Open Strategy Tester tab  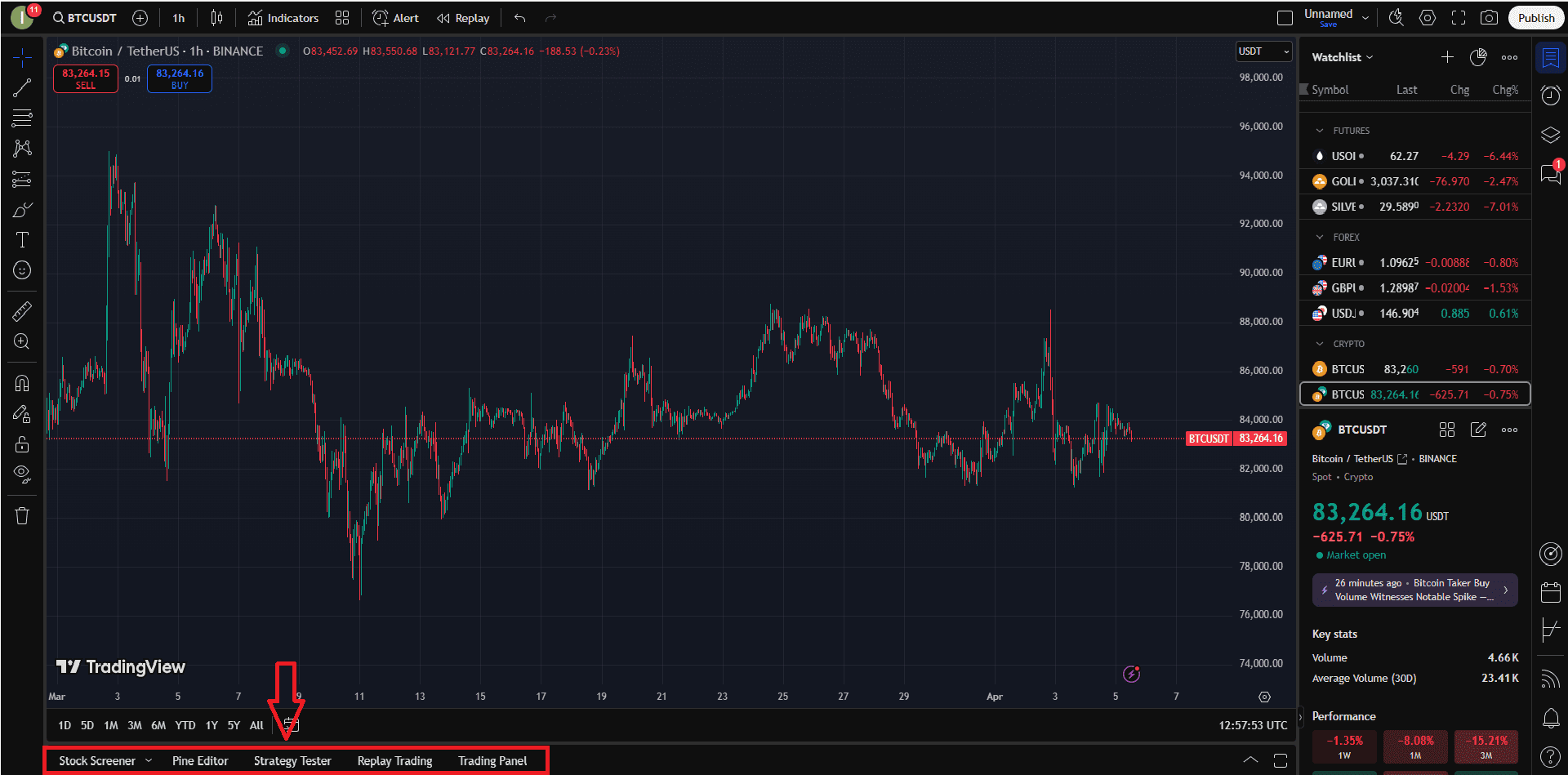click(x=292, y=761)
